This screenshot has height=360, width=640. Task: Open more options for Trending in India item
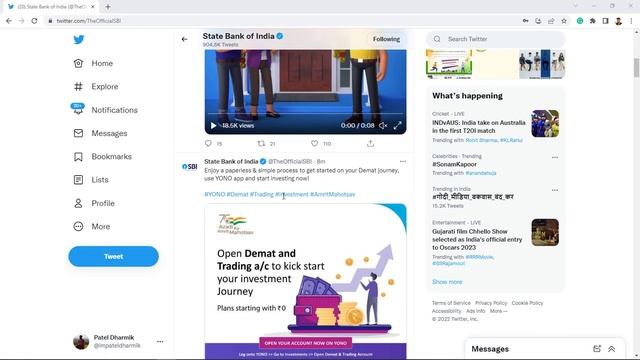click(555, 190)
